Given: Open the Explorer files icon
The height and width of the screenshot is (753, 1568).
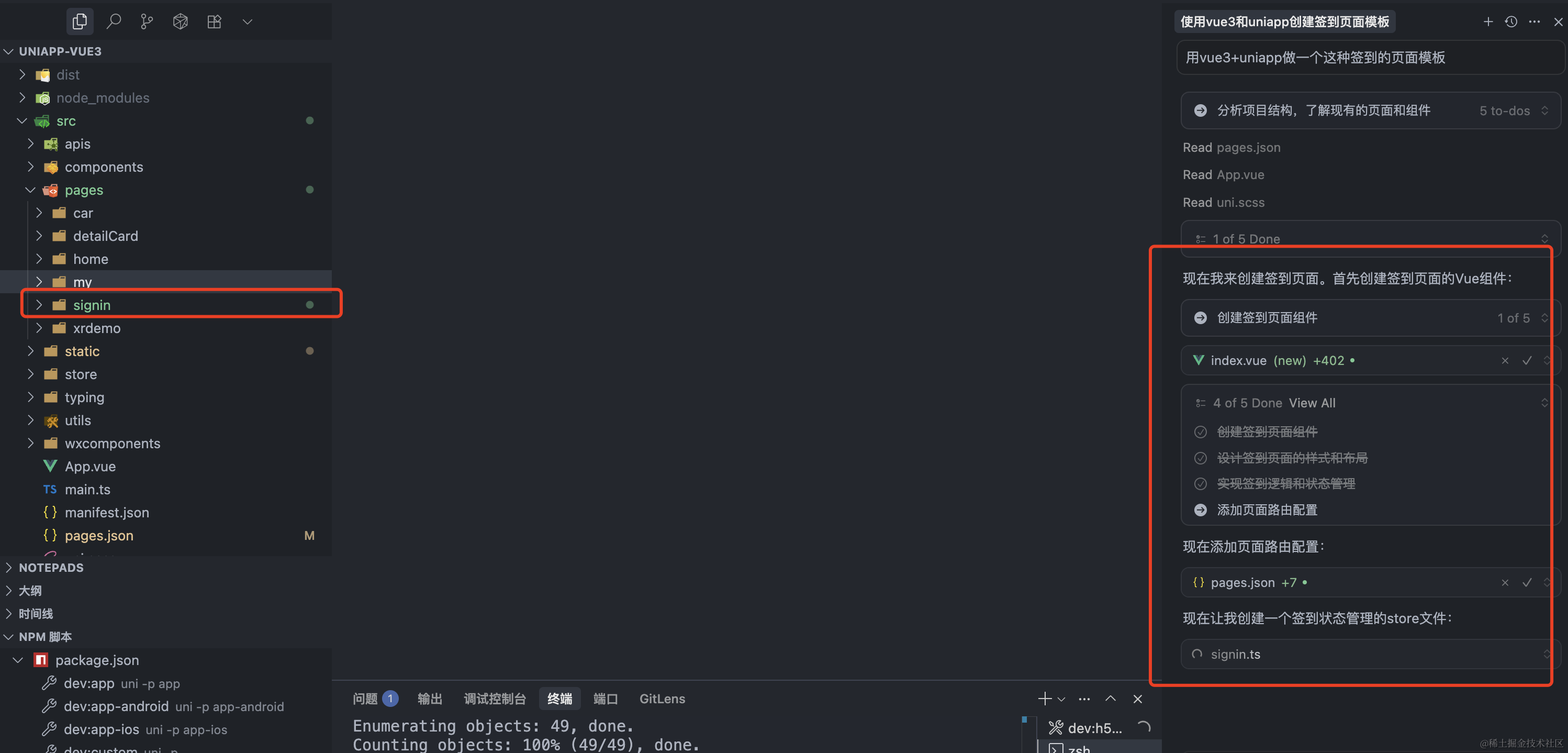Looking at the screenshot, I should point(80,21).
